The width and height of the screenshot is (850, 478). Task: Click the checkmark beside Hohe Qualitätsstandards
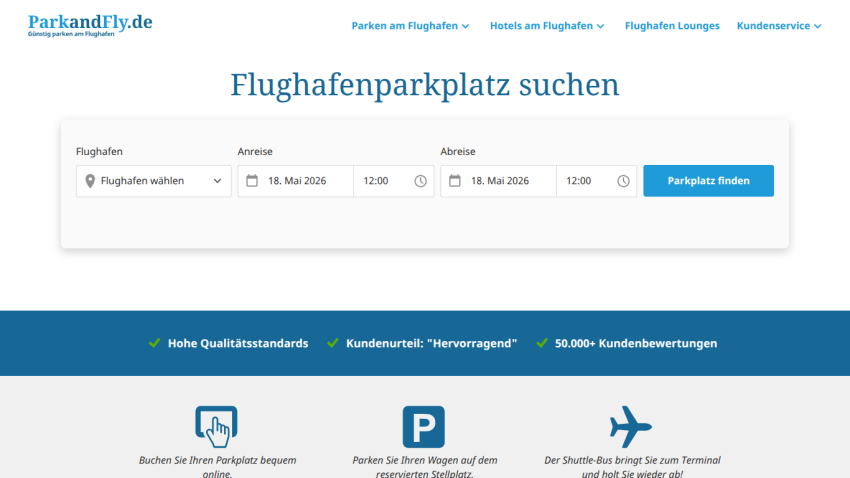pyautogui.click(x=154, y=343)
